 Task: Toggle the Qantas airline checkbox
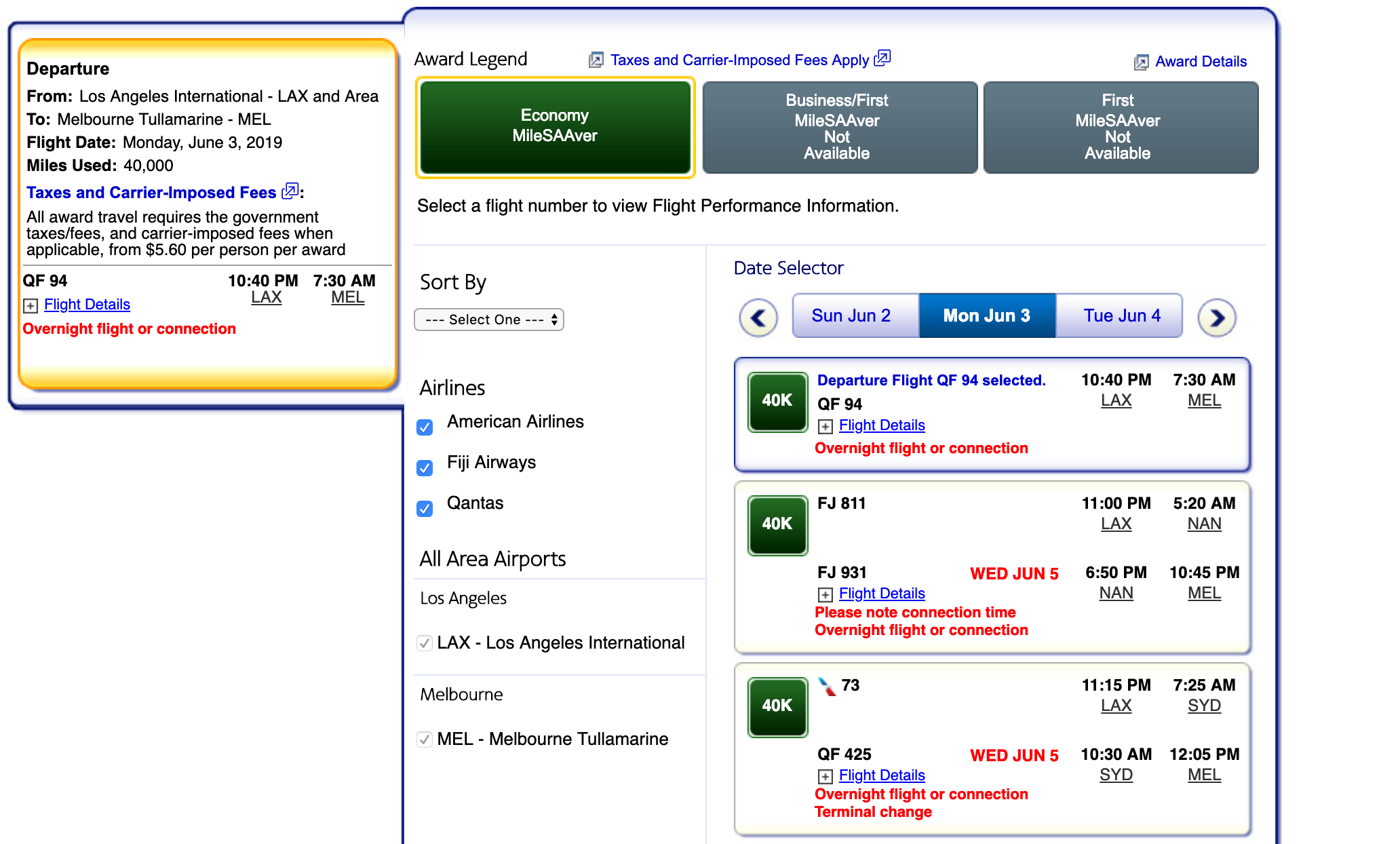[x=425, y=509]
